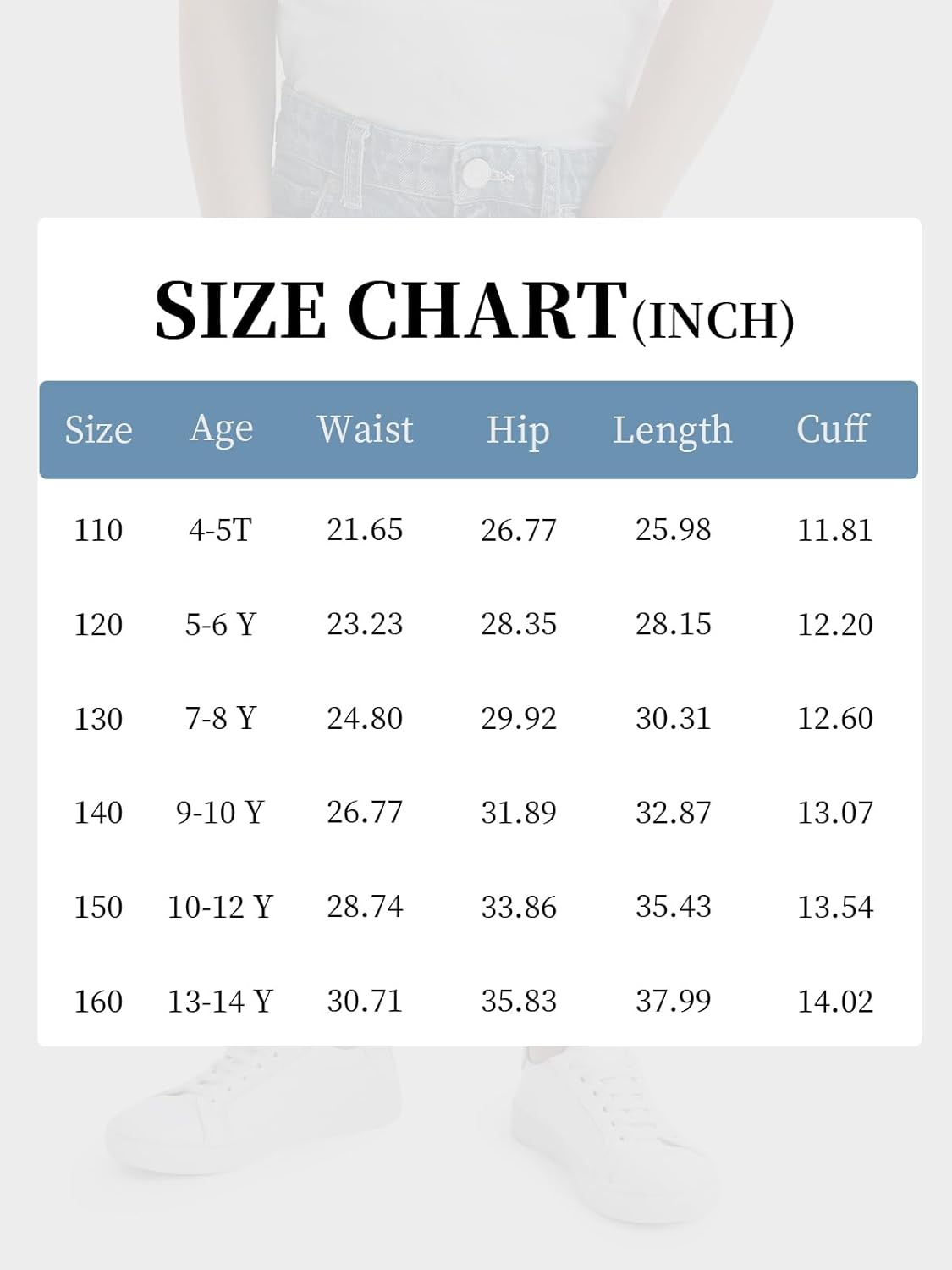
Task: Click the Cuff column header
Action: pyautogui.click(x=833, y=428)
